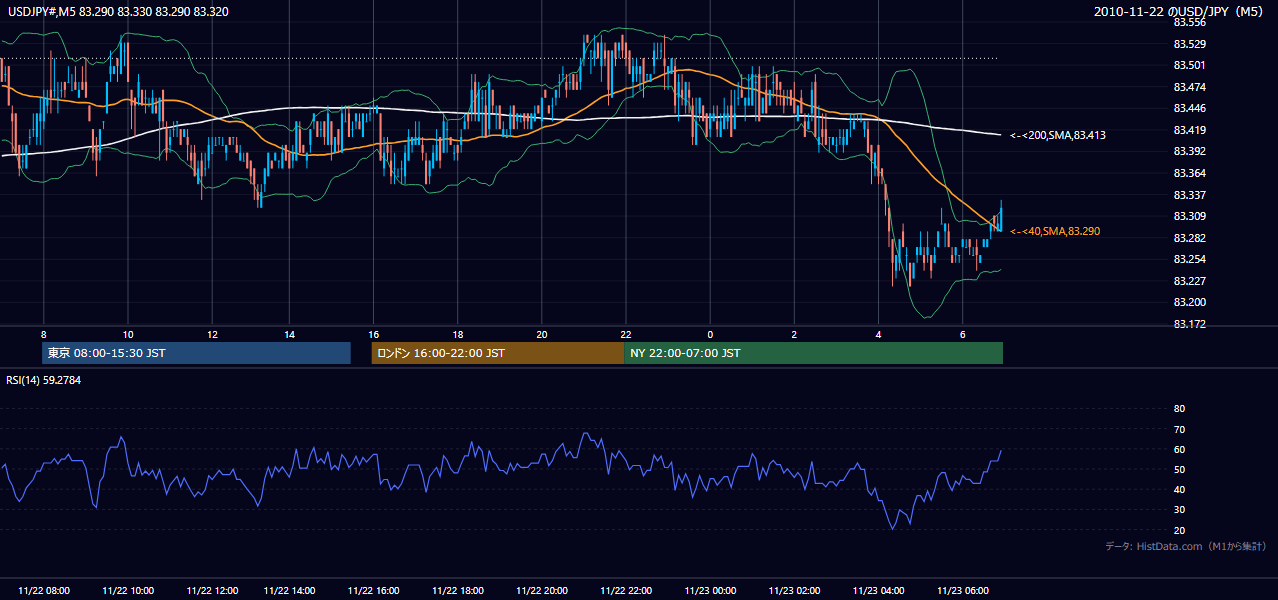Image resolution: width=1278 pixels, height=600 pixels.
Task: Click the データ: HistData.com source credit
Action: pyautogui.click(x=1186, y=546)
